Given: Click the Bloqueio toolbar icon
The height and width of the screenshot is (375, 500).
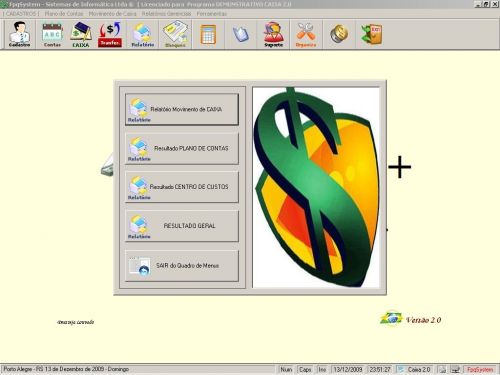Looking at the screenshot, I should [175, 34].
